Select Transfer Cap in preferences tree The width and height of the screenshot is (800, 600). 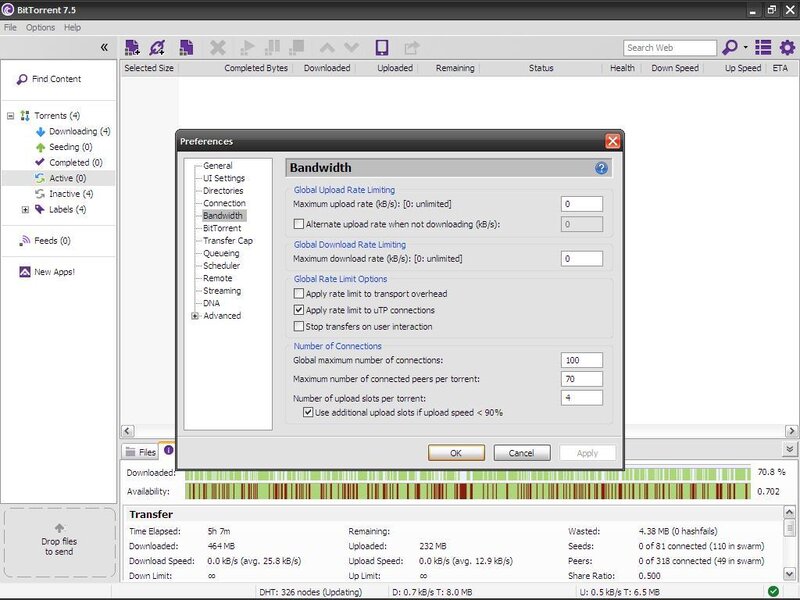tap(228, 240)
